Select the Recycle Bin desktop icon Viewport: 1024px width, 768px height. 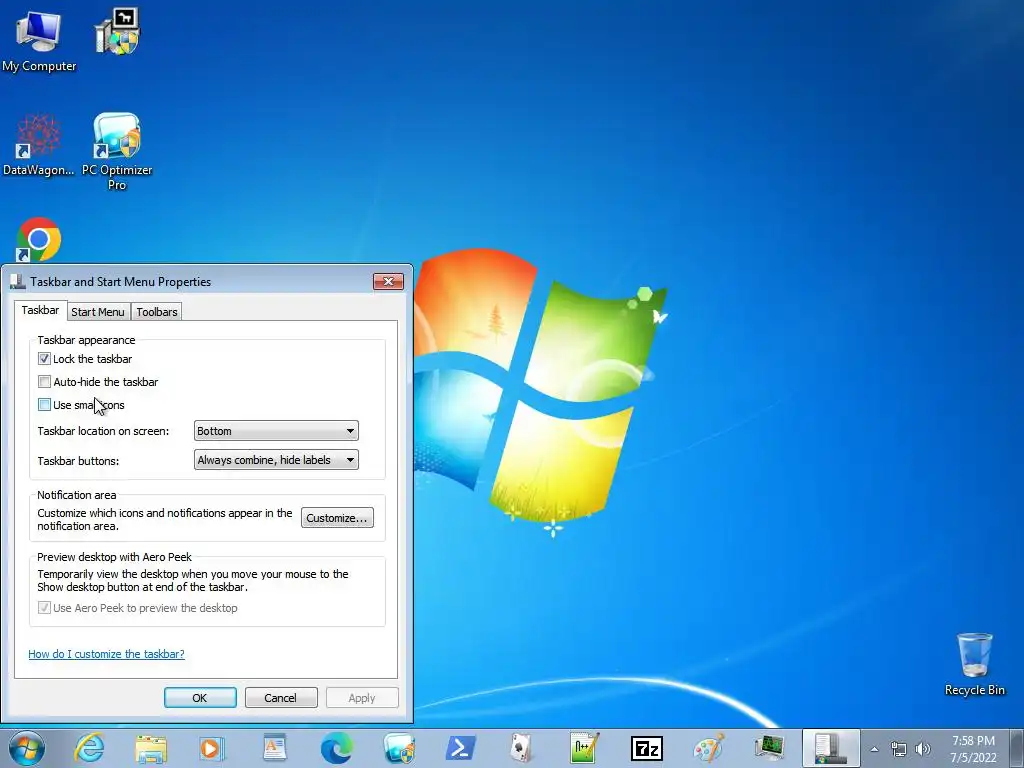974,664
